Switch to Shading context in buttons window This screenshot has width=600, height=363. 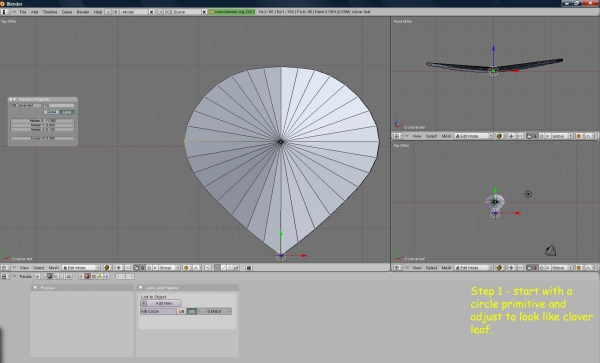(50, 276)
